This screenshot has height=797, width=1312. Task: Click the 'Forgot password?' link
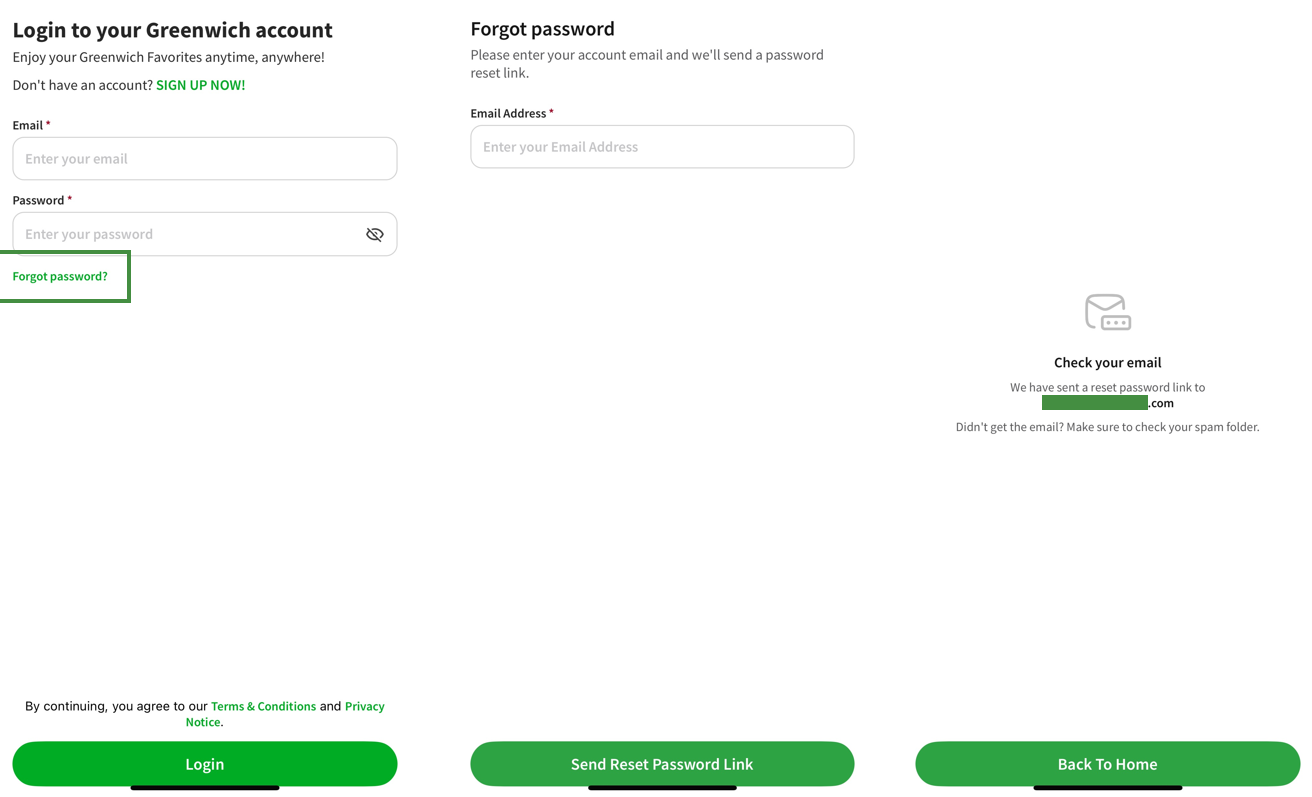(x=60, y=276)
